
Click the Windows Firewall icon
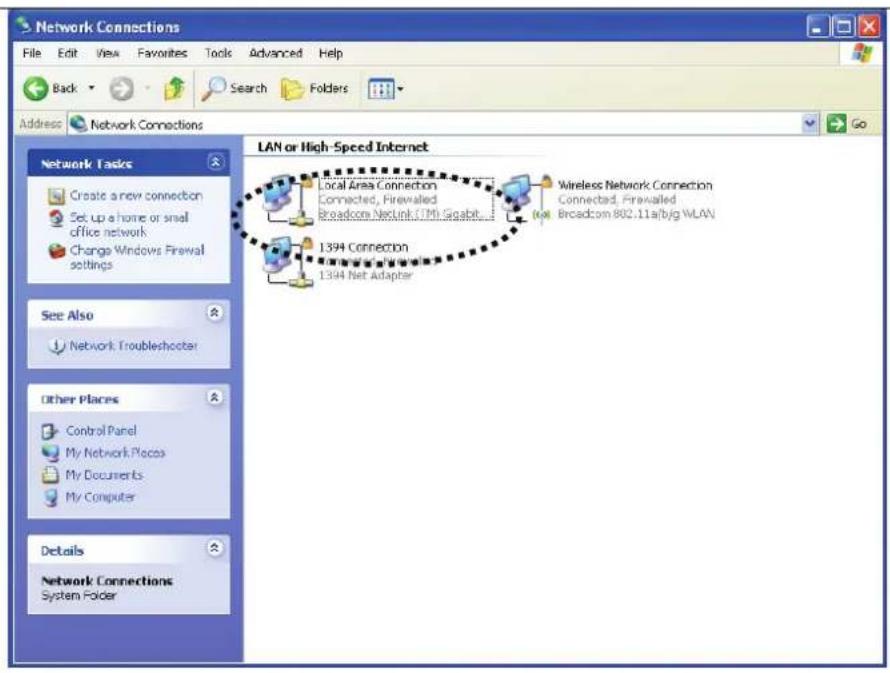(x=57, y=250)
